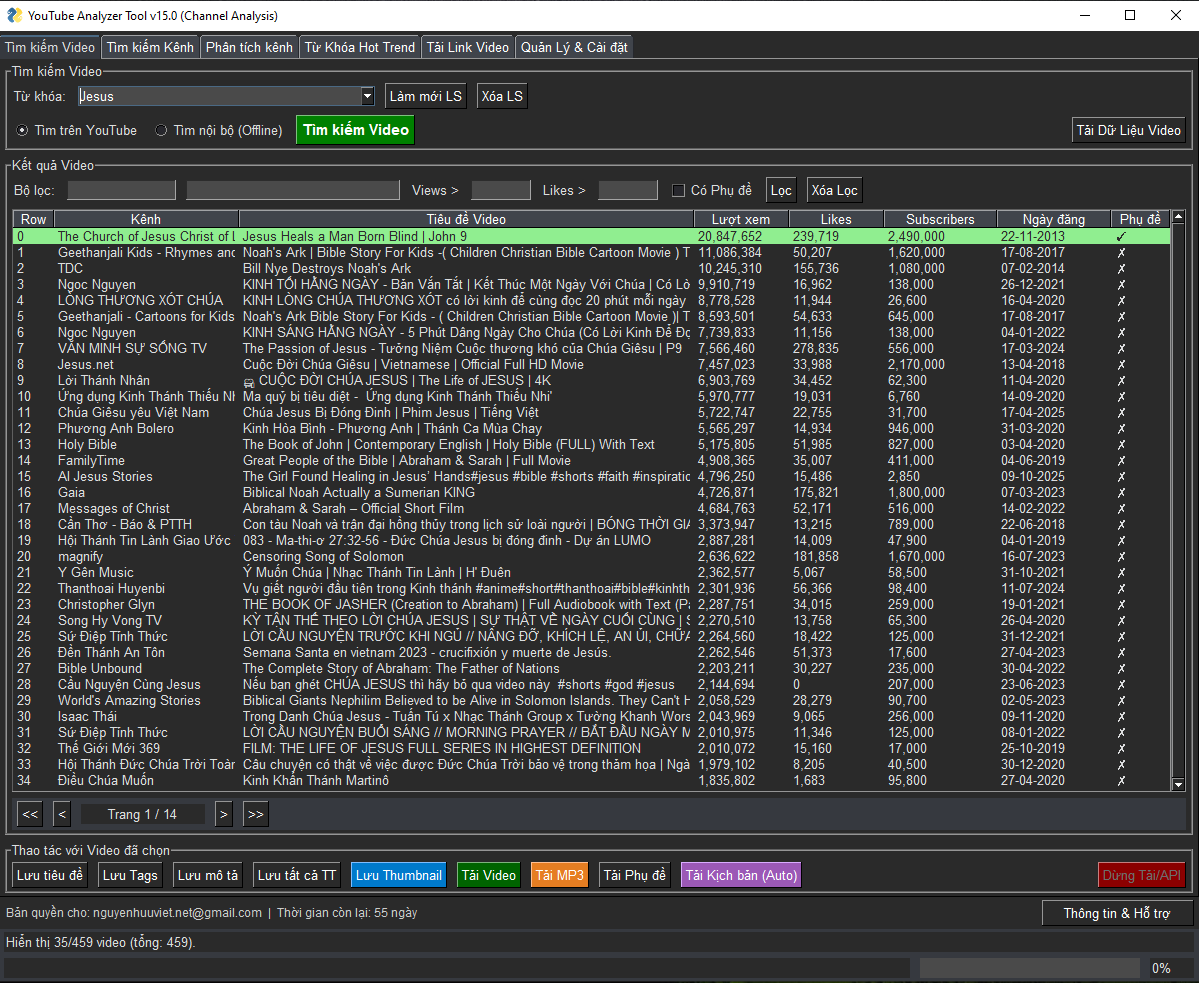Click 'Tải Dữ Liệu Video' button
Image resolution: width=1199 pixels, height=983 pixels.
click(1129, 131)
